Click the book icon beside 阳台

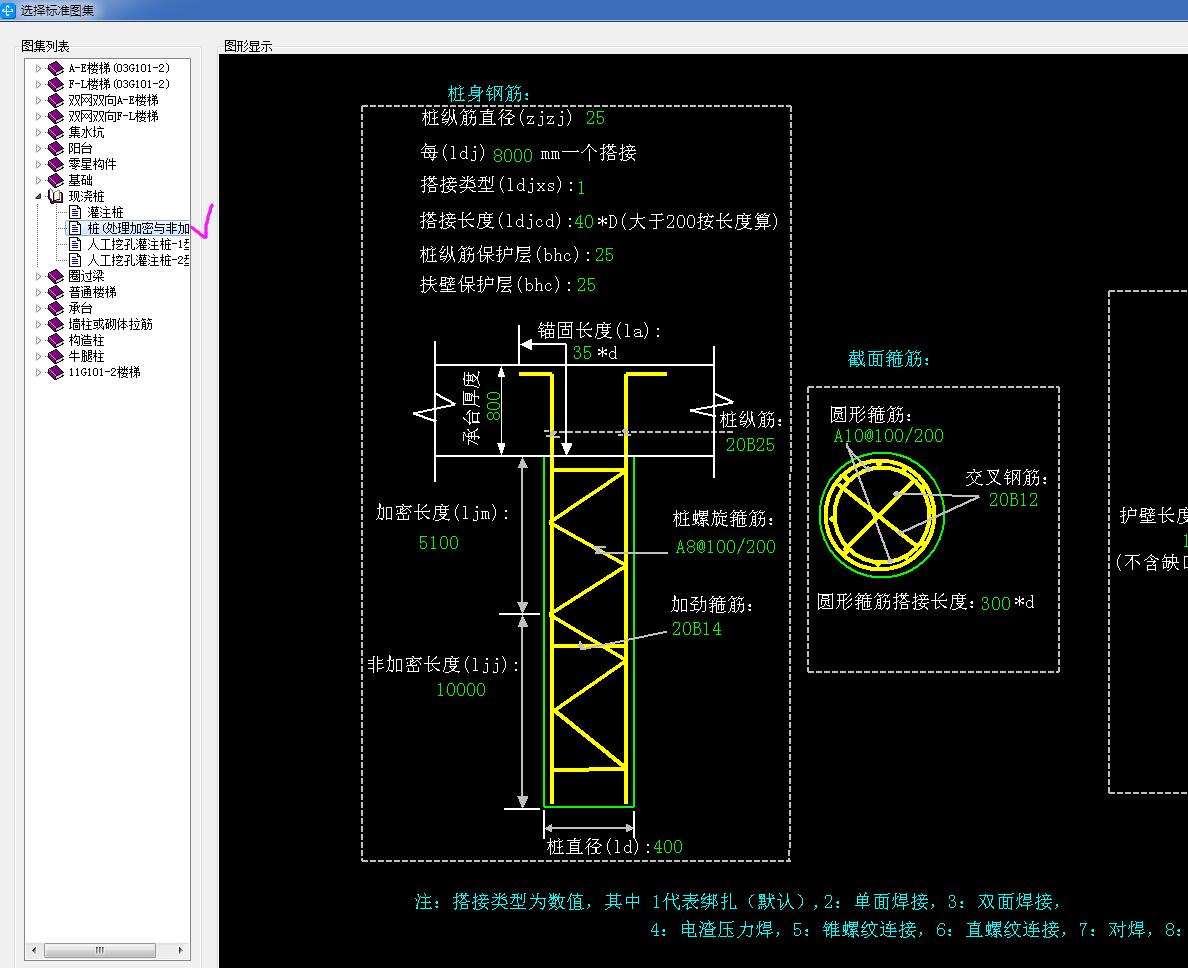(55, 148)
